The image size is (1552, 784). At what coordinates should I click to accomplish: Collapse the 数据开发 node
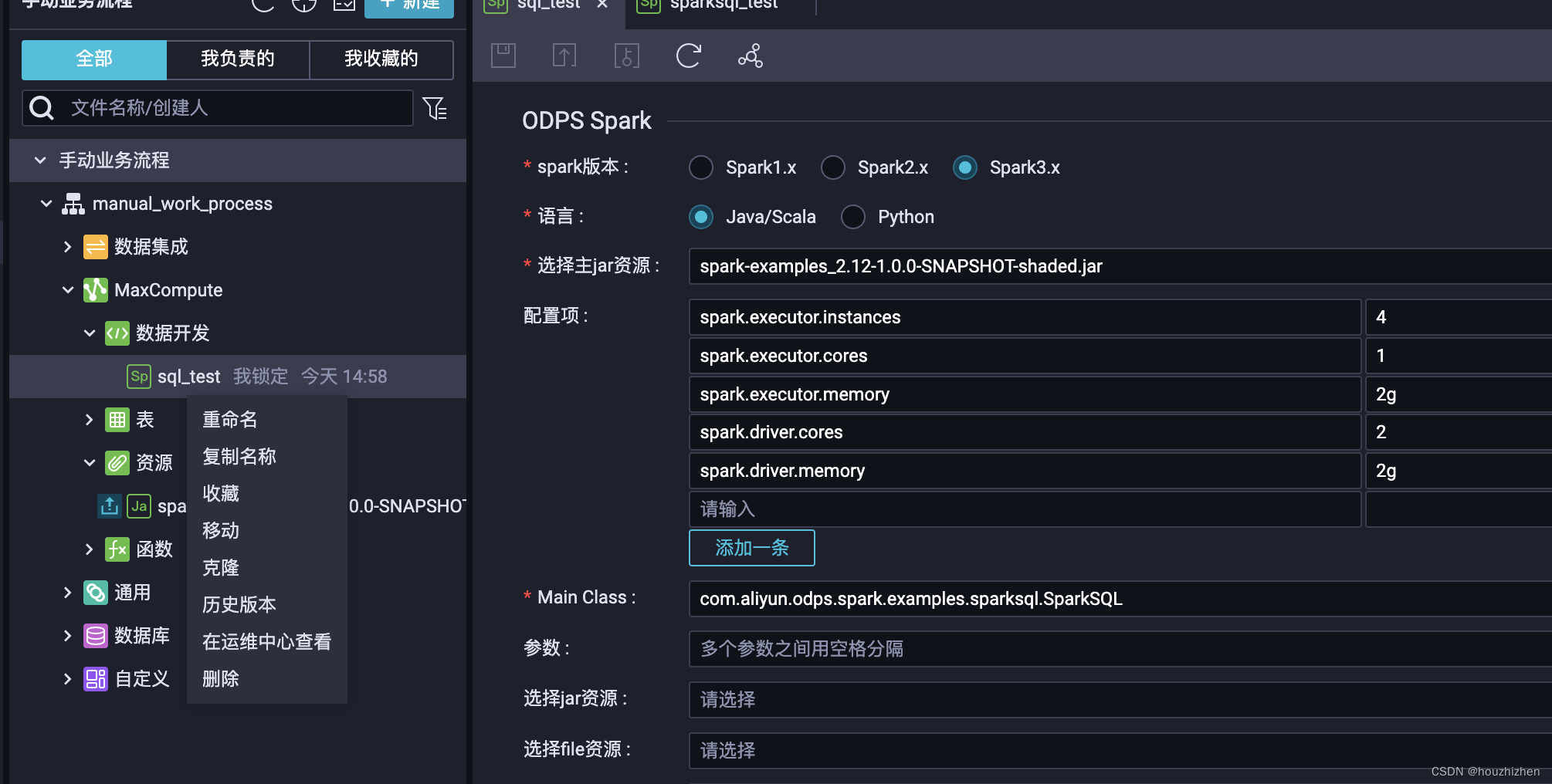[x=90, y=333]
